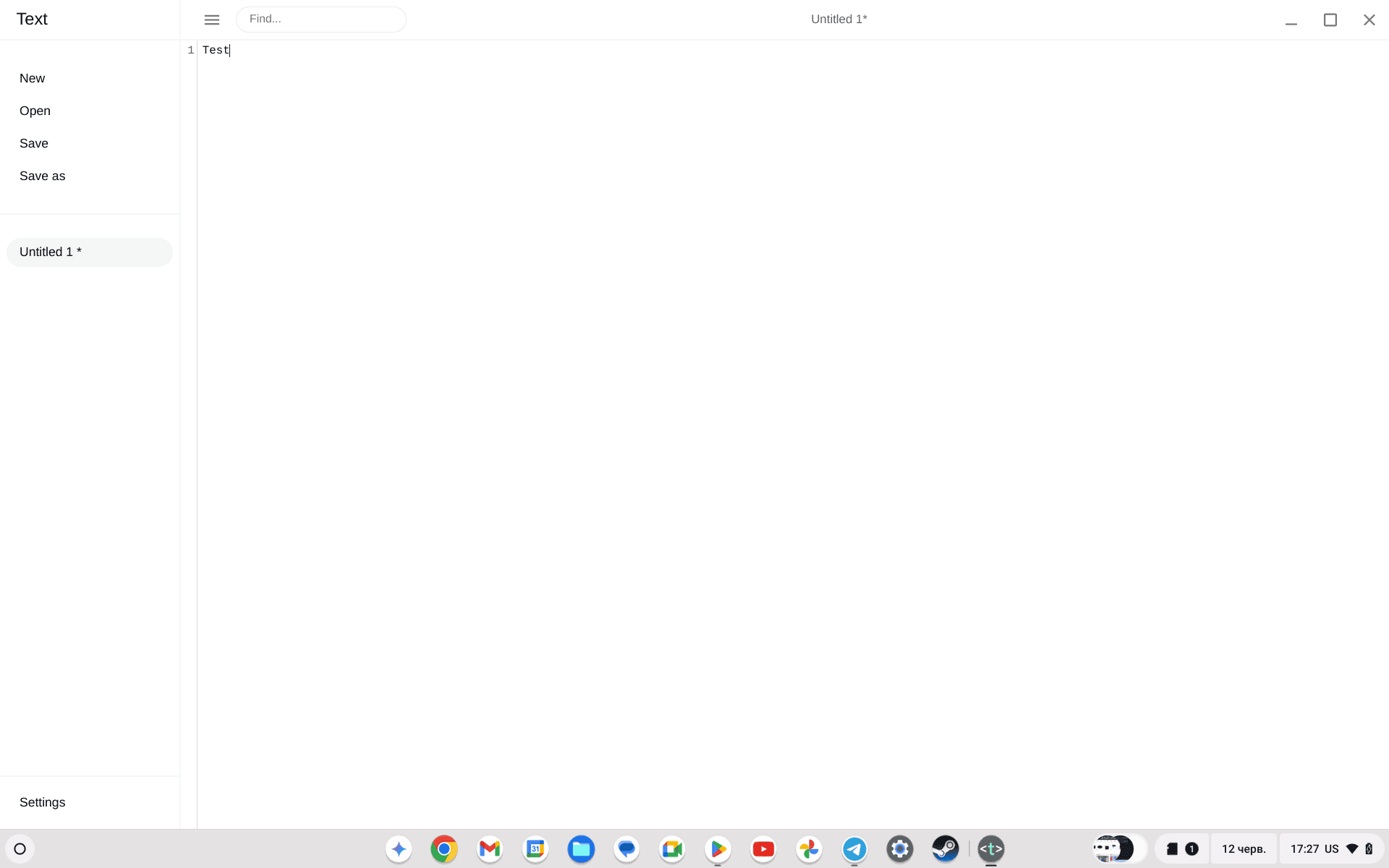Open Chrome browser from dock
Image resolution: width=1389 pixels, height=868 pixels.
click(x=444, y=848)
